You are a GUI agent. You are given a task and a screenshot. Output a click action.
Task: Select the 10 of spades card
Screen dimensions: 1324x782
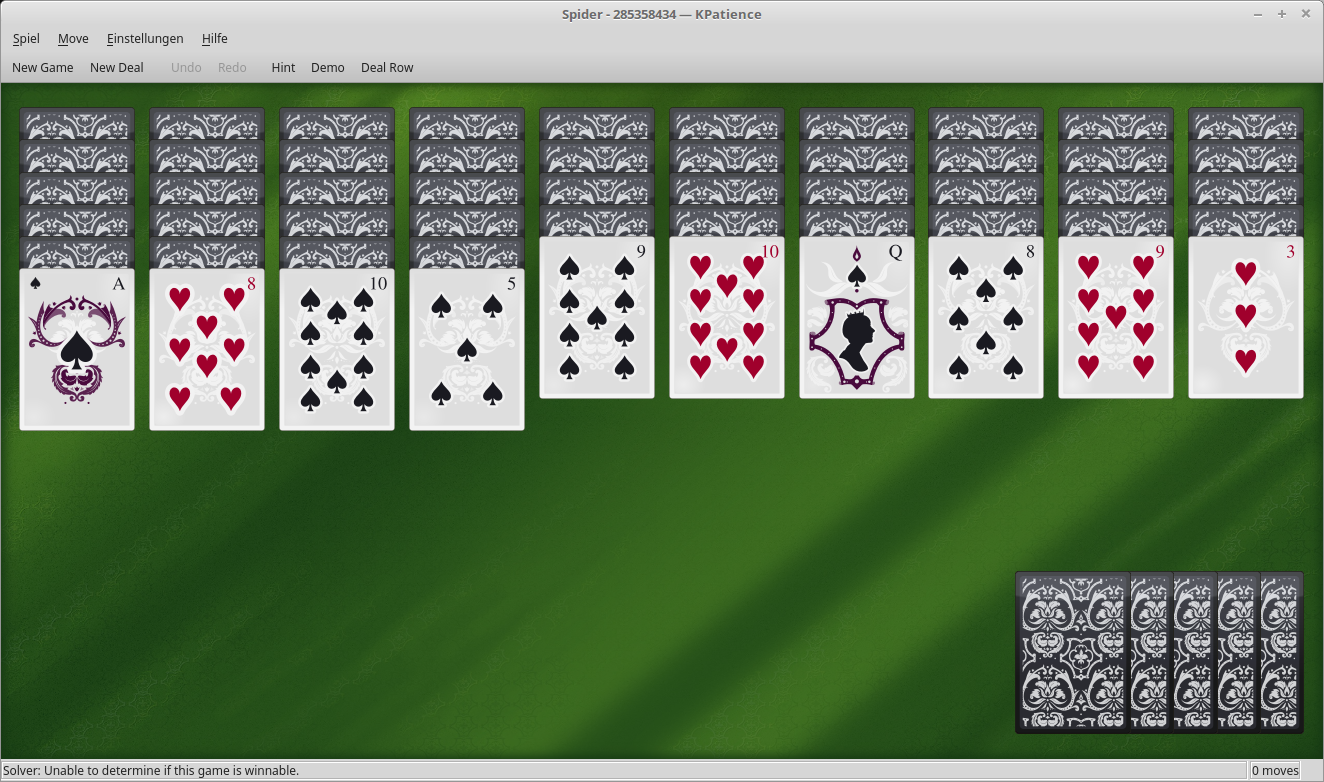point(337,349)
